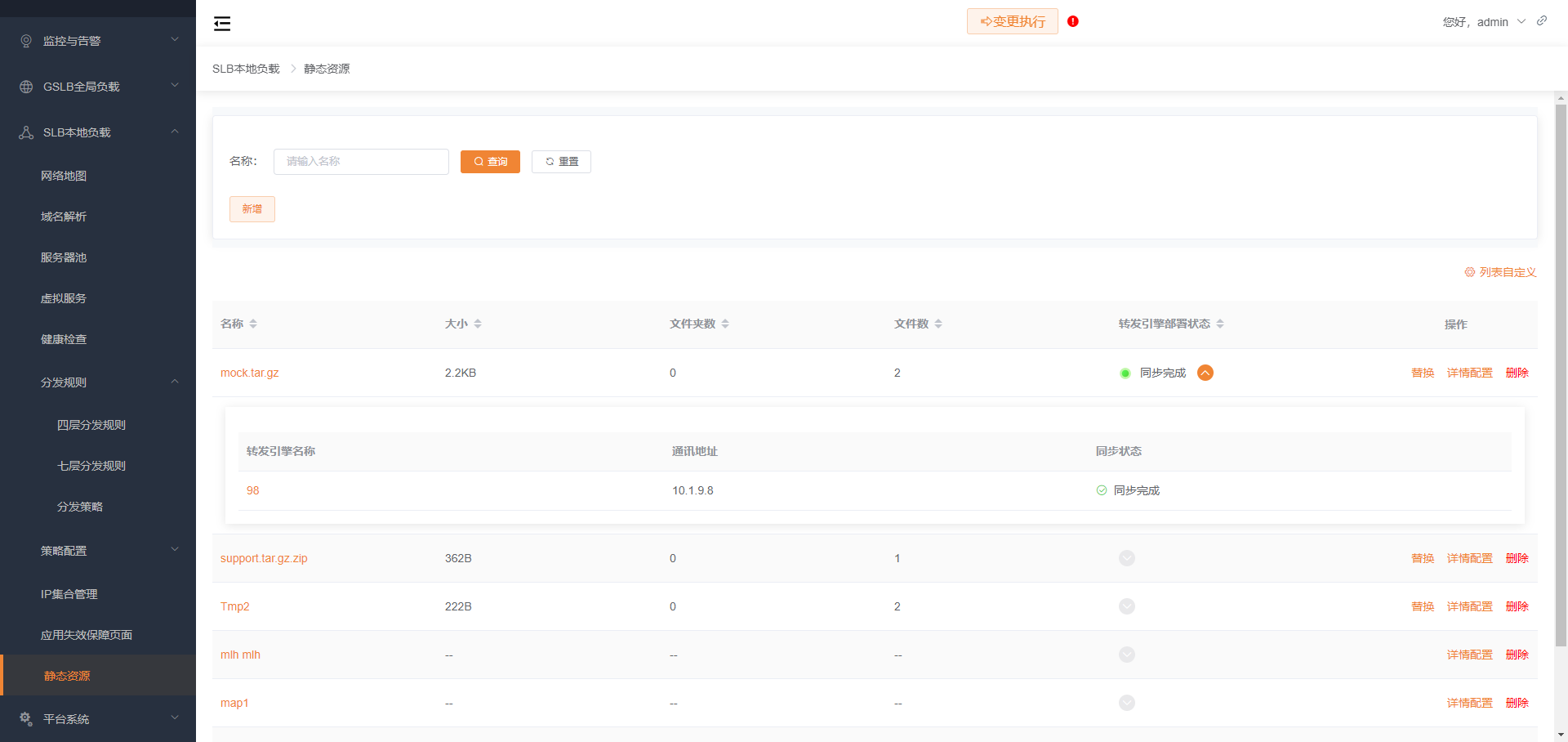Click the 名称 column sort icon
Image resolution: width=1568 pixels, height=742 pixels.
click(x=253, y=324)
